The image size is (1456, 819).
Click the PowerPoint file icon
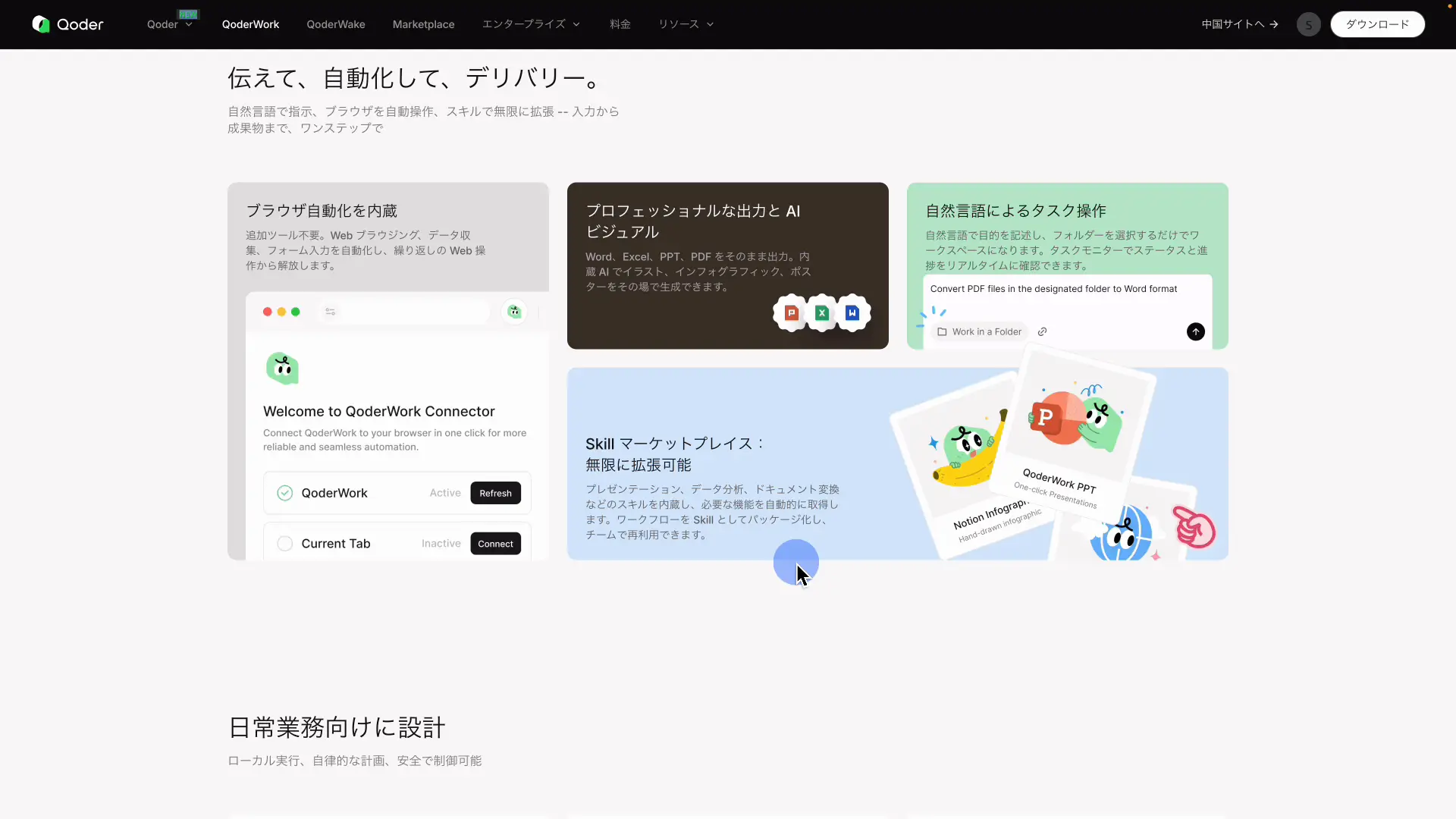point(791,312)
